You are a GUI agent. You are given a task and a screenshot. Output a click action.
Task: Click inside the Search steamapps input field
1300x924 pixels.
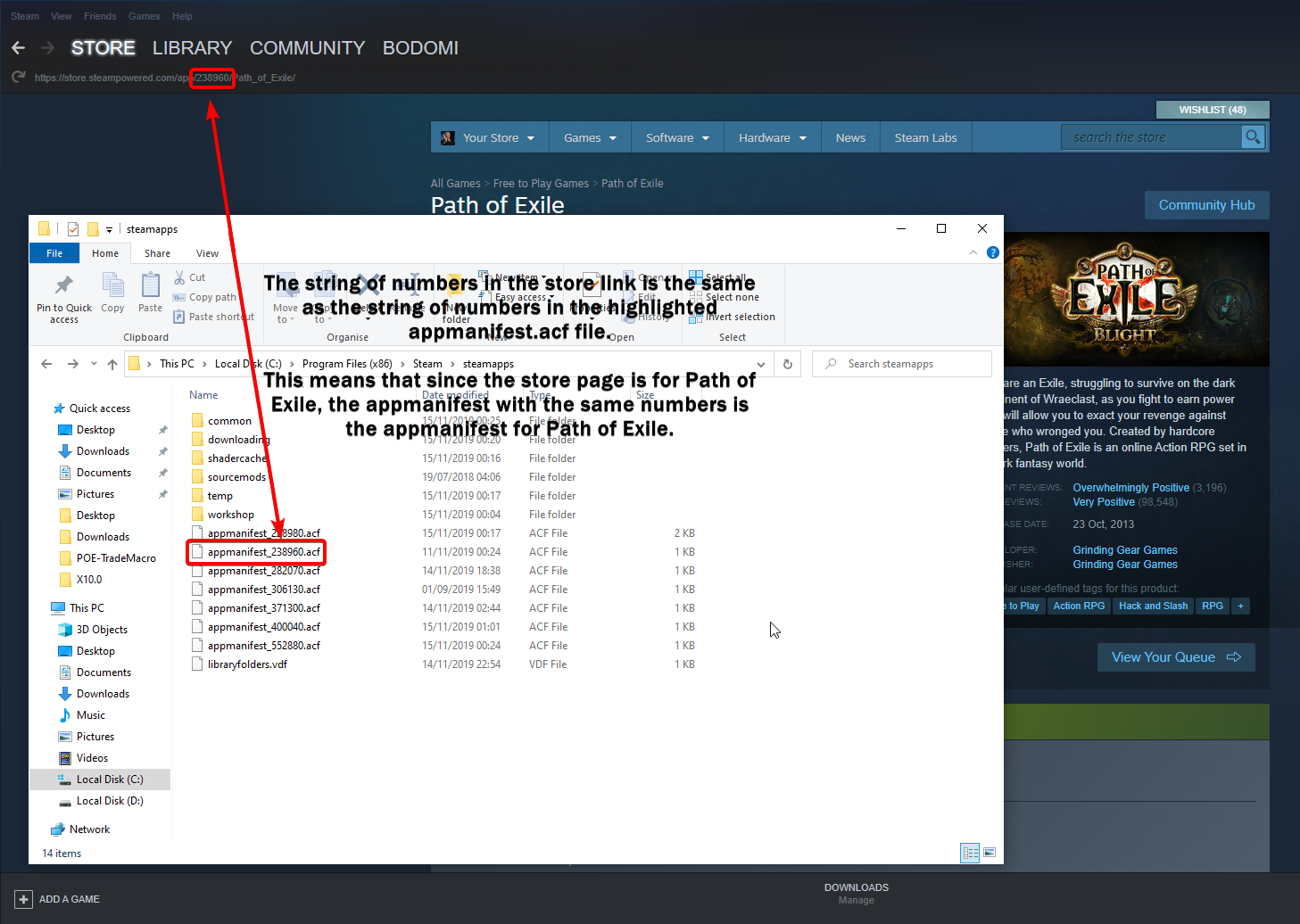pos(901,363)
